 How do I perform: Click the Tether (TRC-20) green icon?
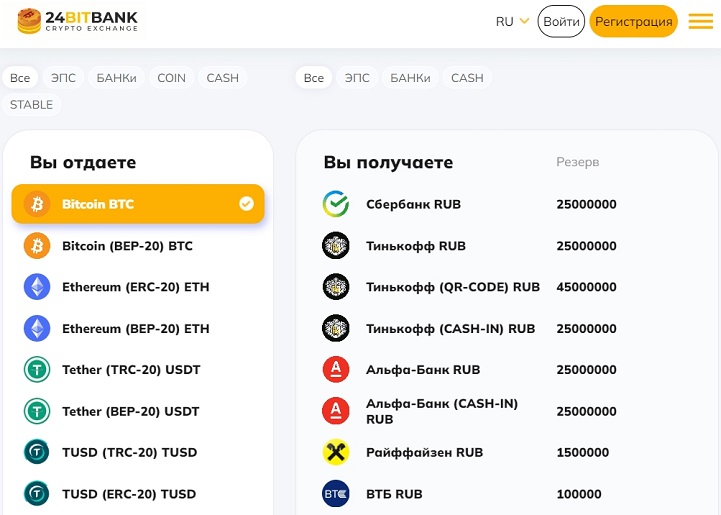(37, 370)
